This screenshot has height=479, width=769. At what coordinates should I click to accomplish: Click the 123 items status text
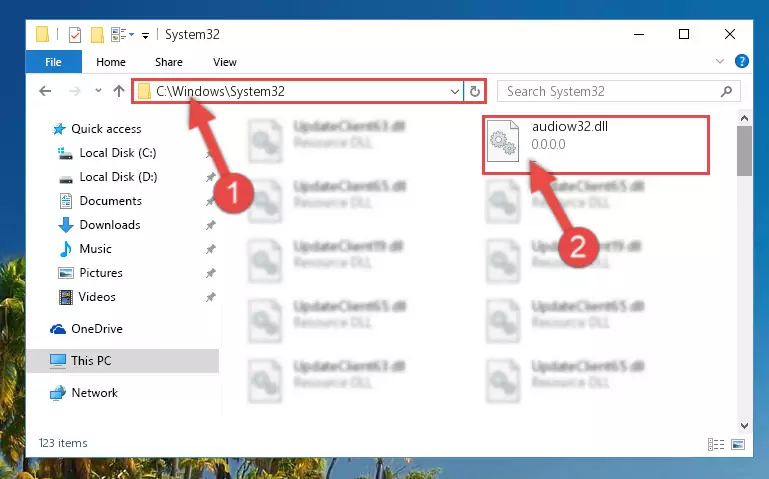click(x=63, y=443)
